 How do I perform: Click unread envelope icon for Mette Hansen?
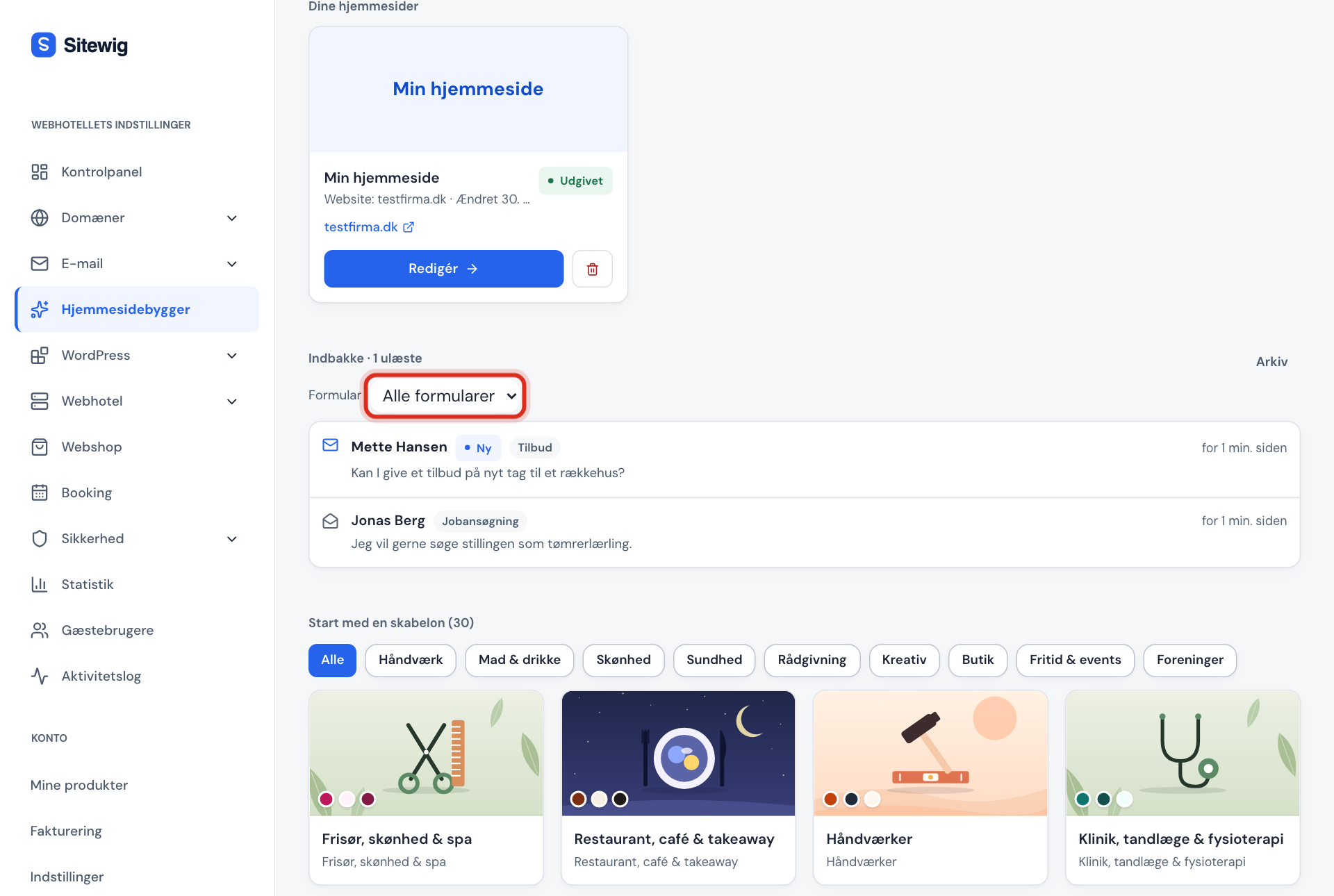[331, 445]
